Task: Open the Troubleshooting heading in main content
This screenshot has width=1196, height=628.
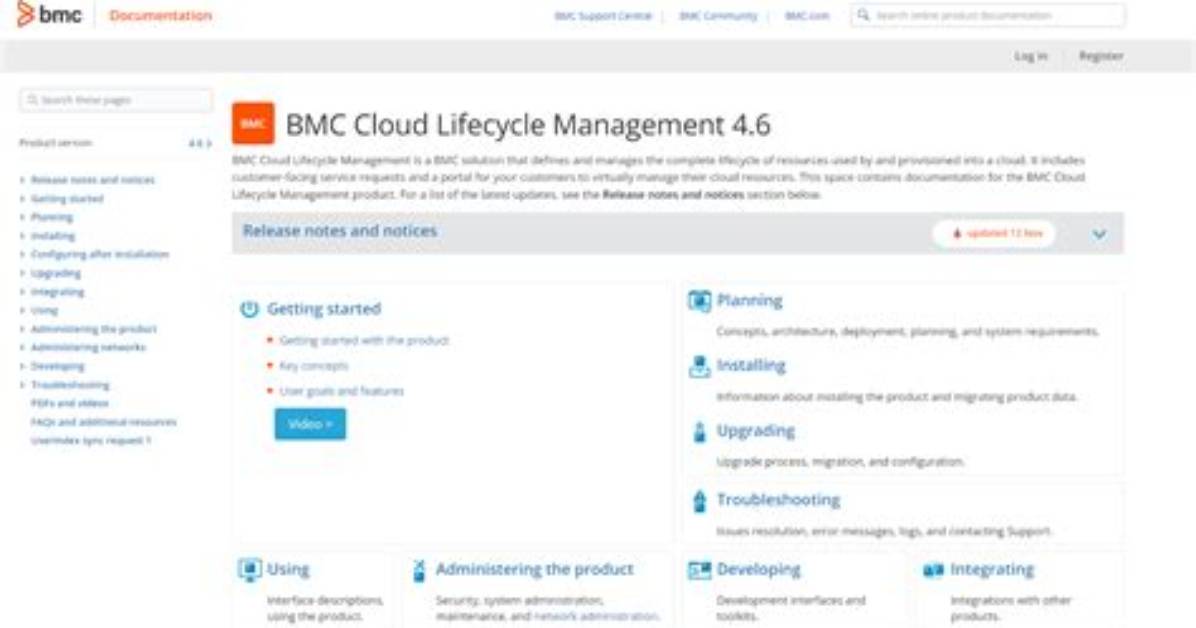Action: point(778,500)
